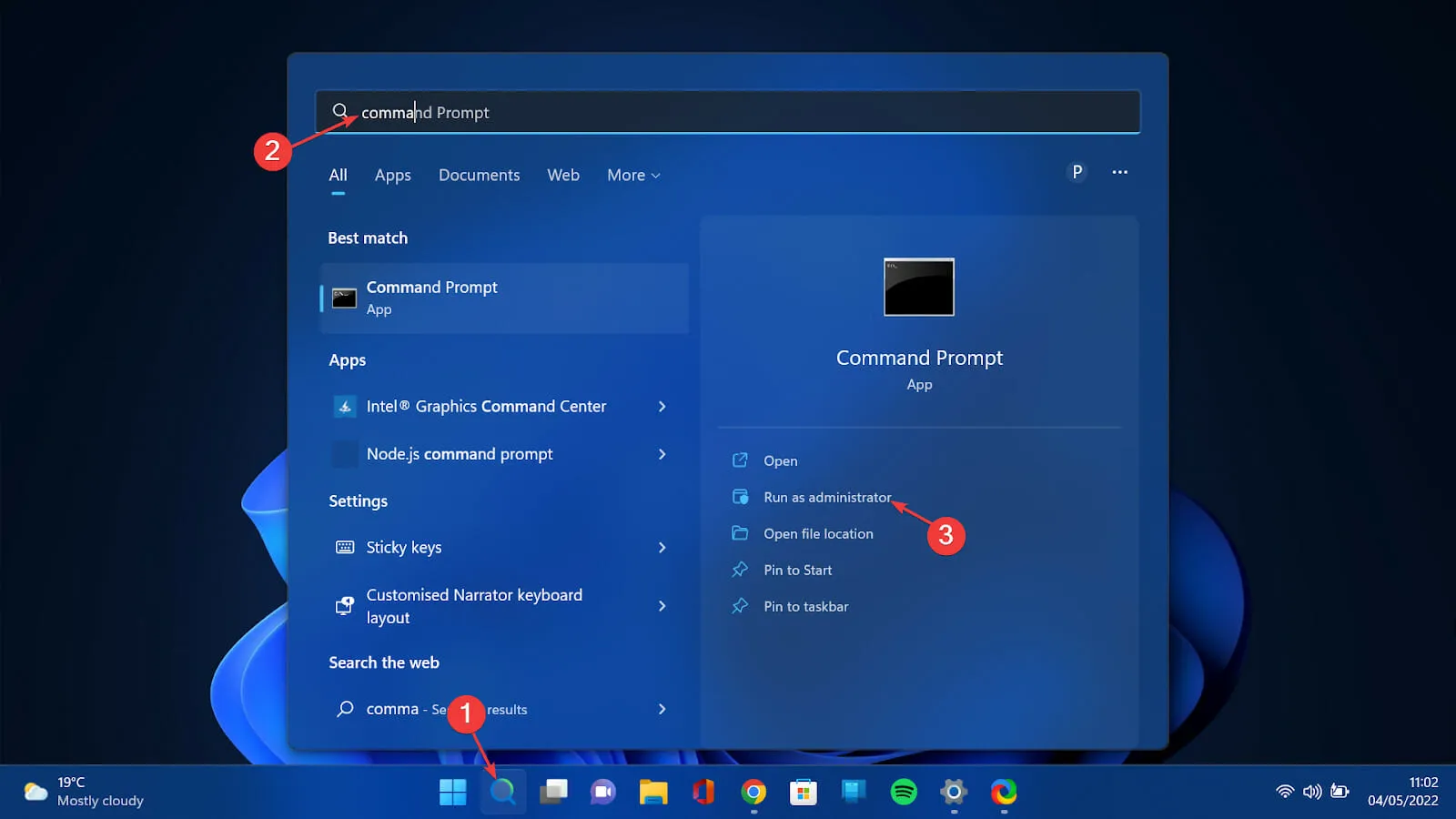Expand Node.js command prompt options arrow
Image resolution: width=1456 pixels, height=819 pixels.
(x=662, y=454)
